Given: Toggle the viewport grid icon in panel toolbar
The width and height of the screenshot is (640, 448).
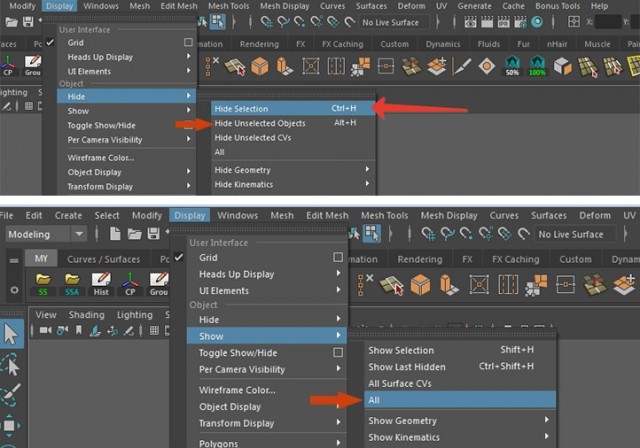Looking at the screenshot, I should click(x=154, y=330).
